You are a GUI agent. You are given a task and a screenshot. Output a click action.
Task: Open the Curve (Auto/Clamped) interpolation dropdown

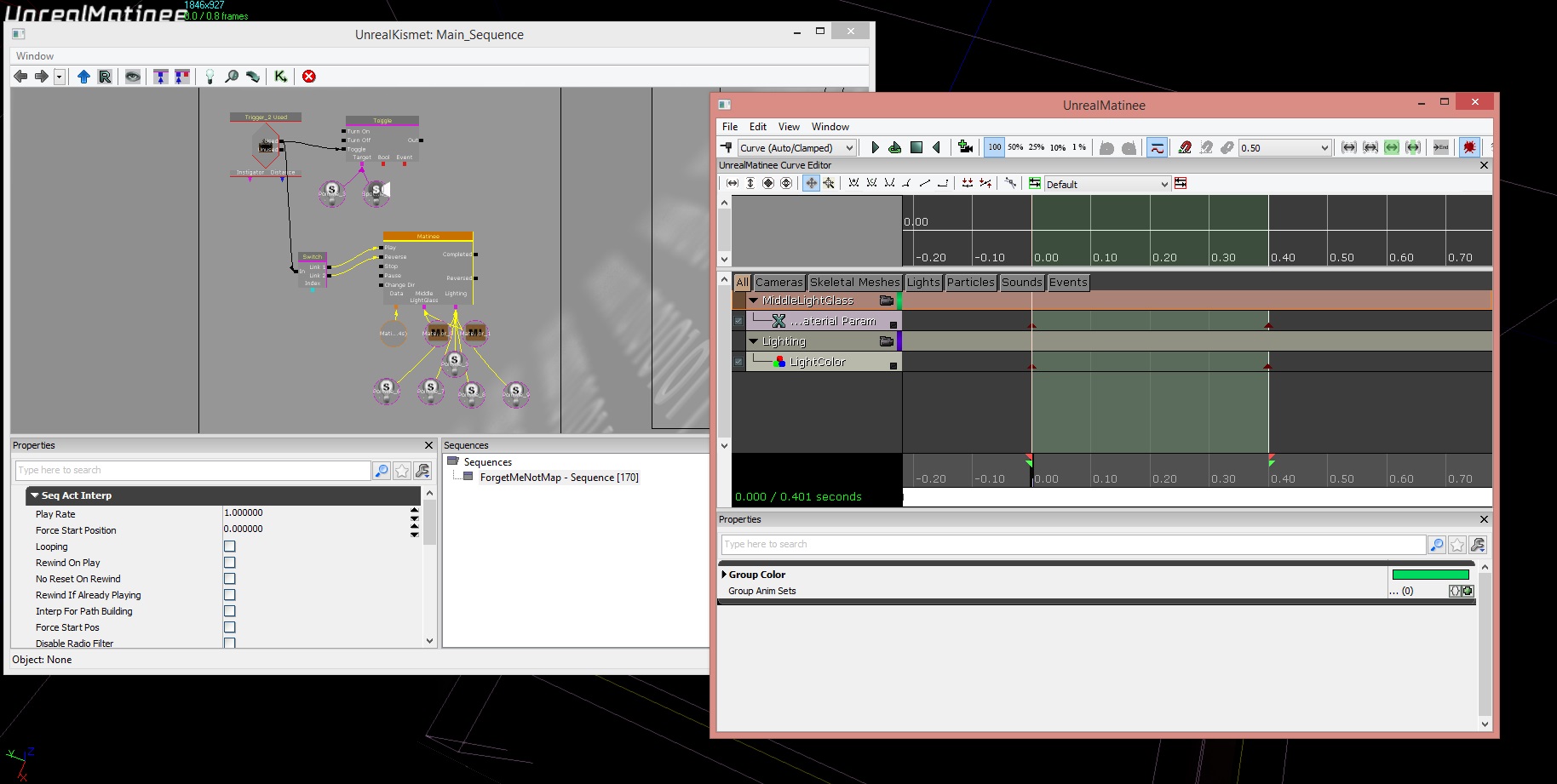click(x=797, y=147)
